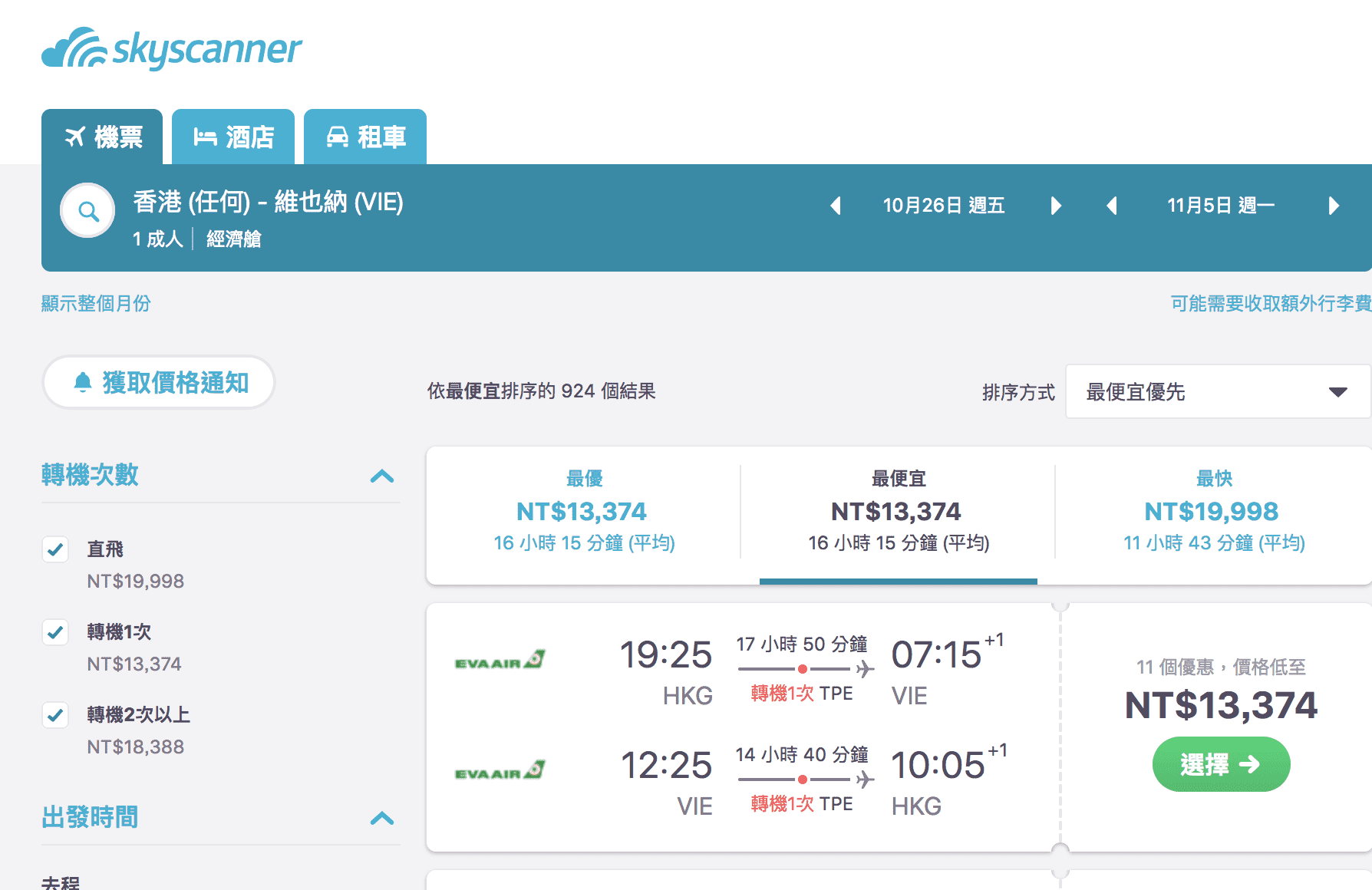Switch to 酒店 hotels tab
The width and height of the screenshot is (1372, 890).
coord(233,137)
